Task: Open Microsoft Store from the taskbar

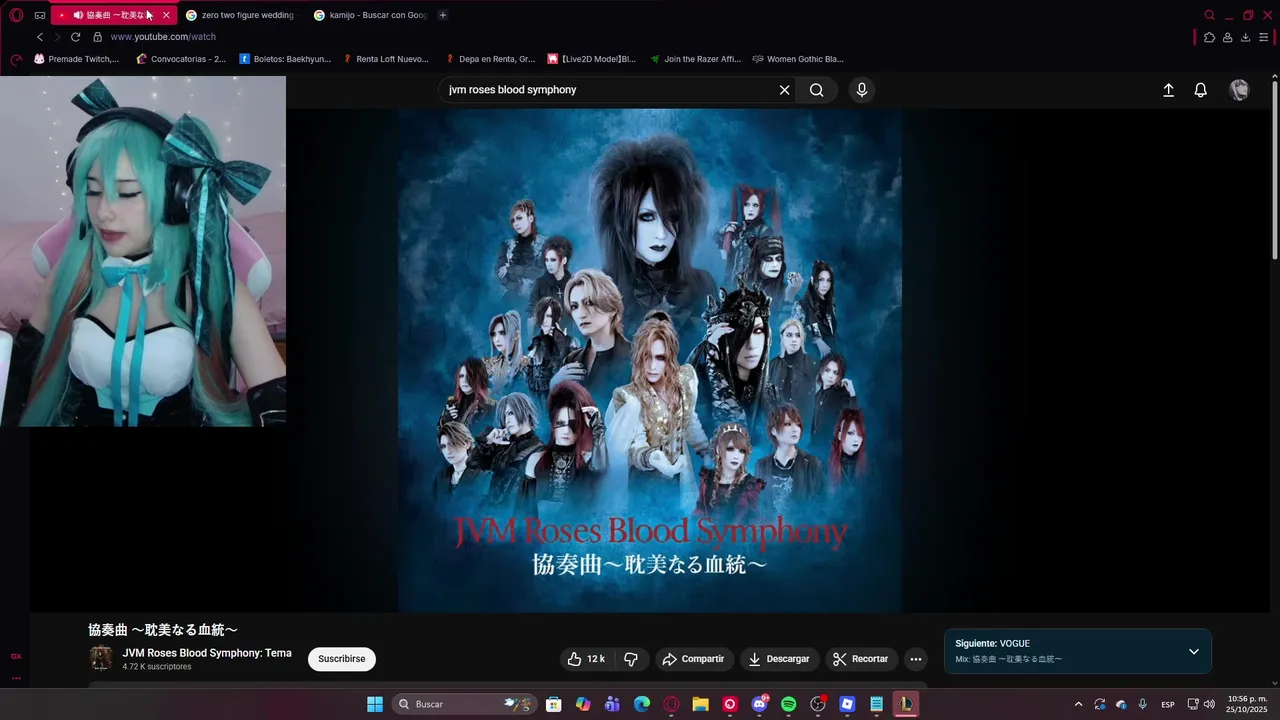Action: coord(554,704)
